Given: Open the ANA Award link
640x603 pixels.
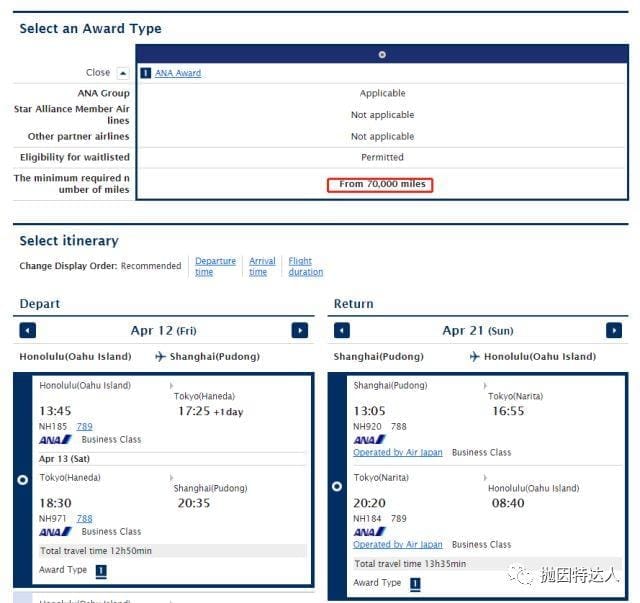Looking at the screenshot, I should pos(178,73).
